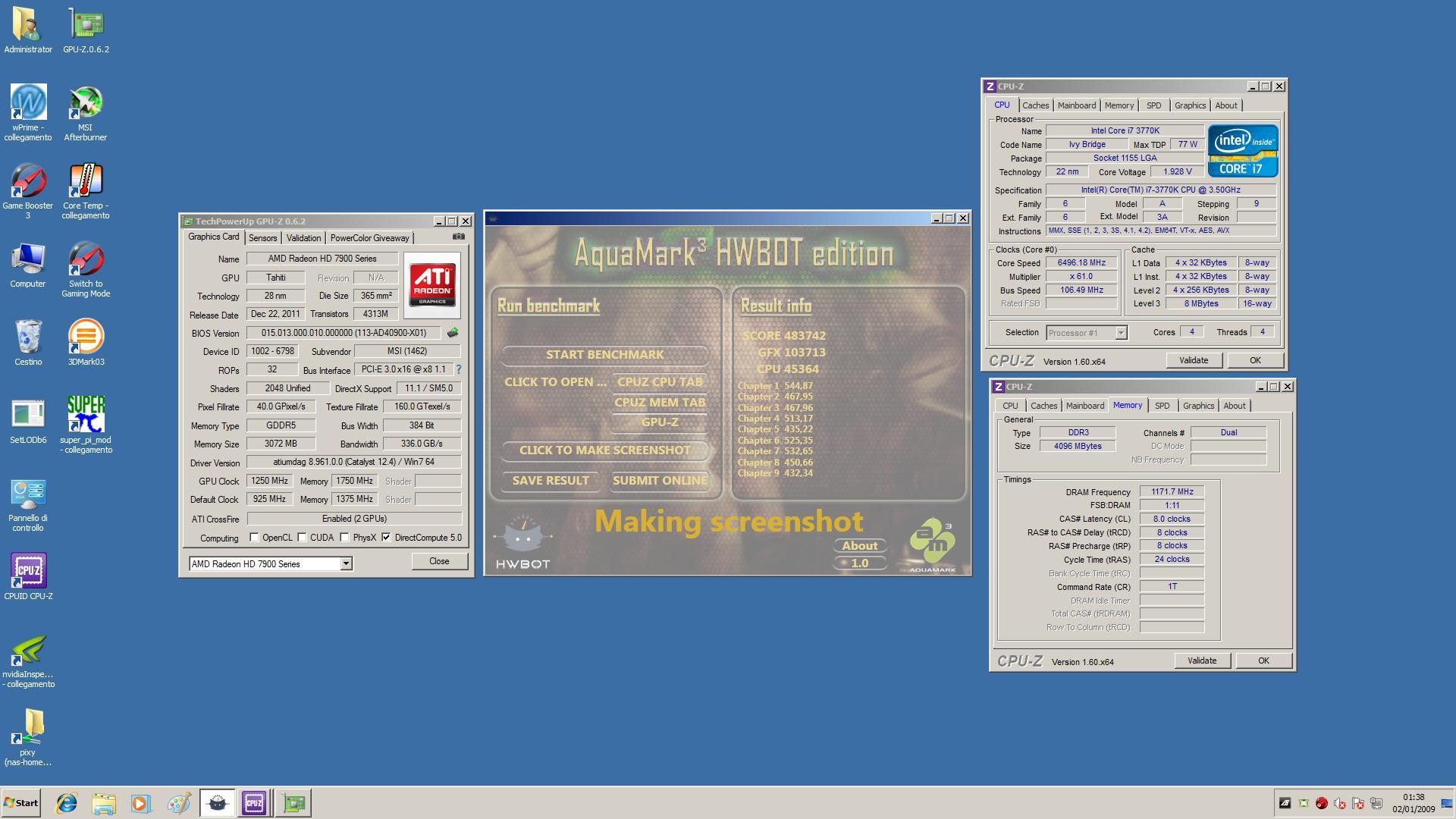Open pixy nas-home folder icon
Screen dimensions: 1456x819
tap(28, 737)
